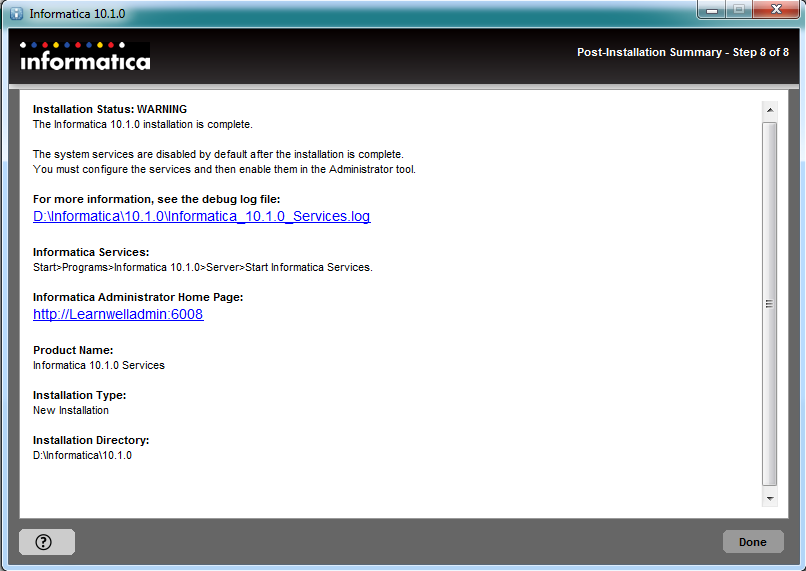Click the 'New Installation' value
Image resolution: width=806 pixels, height=571 pixels.
71,411
